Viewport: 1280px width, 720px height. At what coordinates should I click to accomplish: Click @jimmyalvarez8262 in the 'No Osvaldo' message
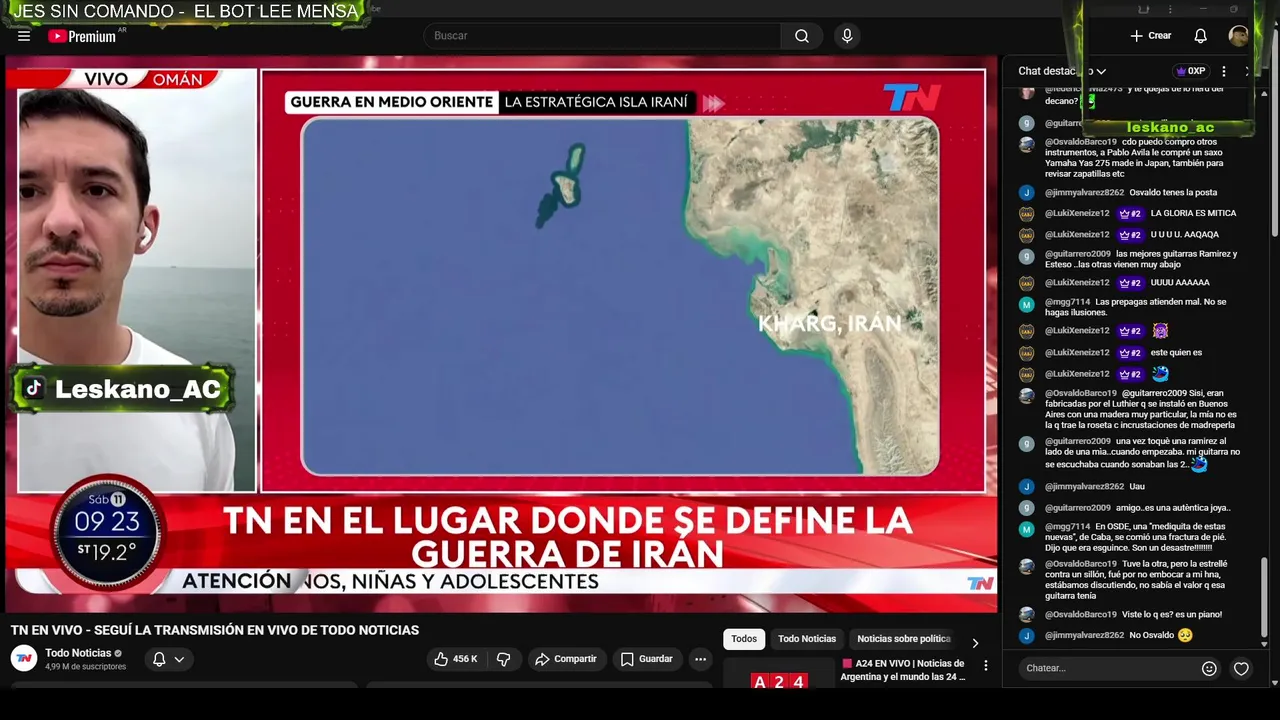(1084, 636)
